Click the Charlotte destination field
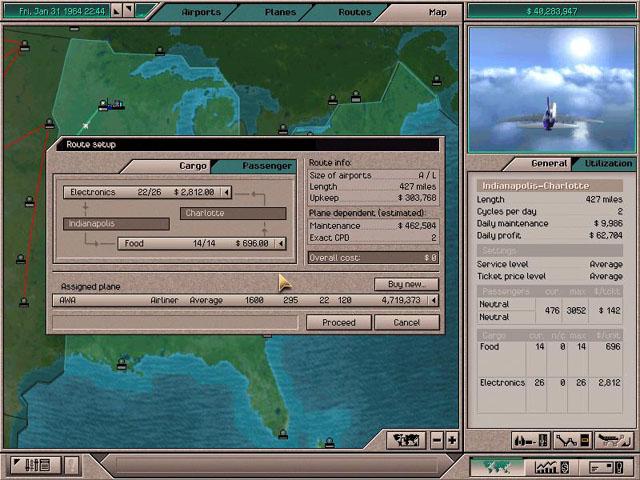 point(233,213)
